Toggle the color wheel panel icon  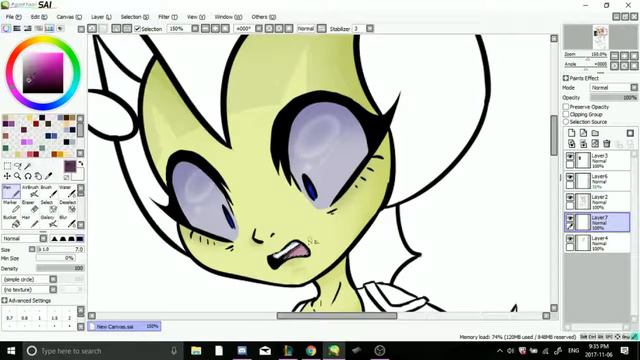(x=6, y=29)
